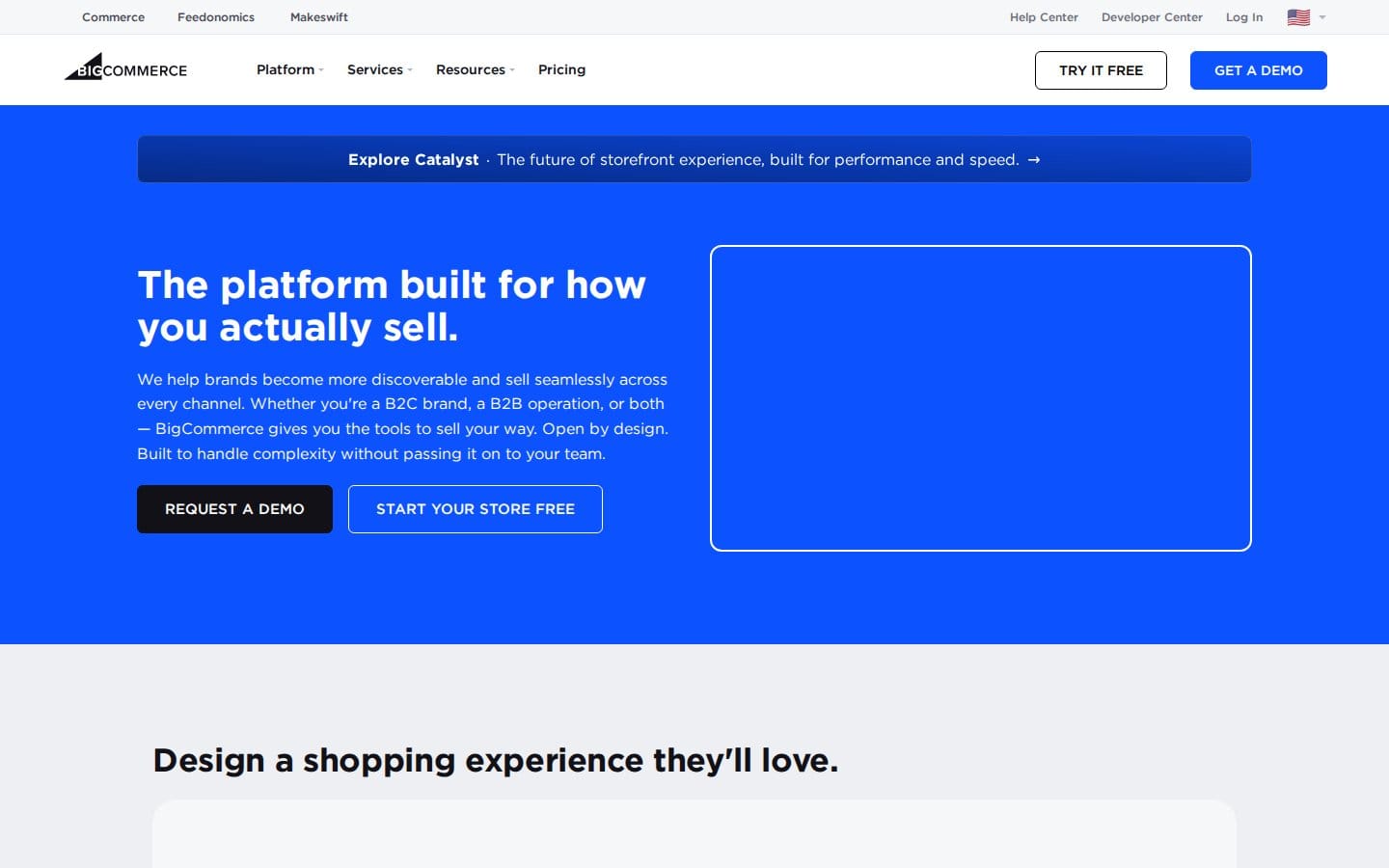1389x868 pixels.
Task: Click the heading 'Design a shopping experience they'll love.'
Action: click(x=496, y=760)
